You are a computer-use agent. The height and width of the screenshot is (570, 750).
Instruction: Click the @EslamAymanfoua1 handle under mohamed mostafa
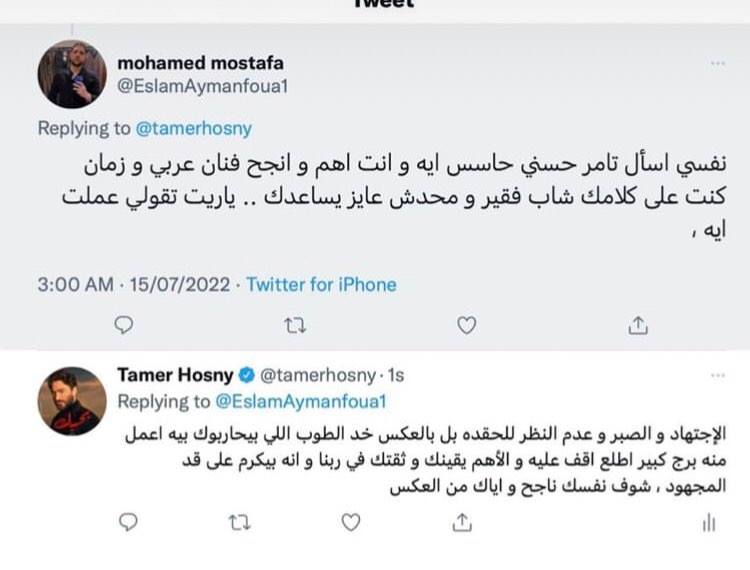204,86
